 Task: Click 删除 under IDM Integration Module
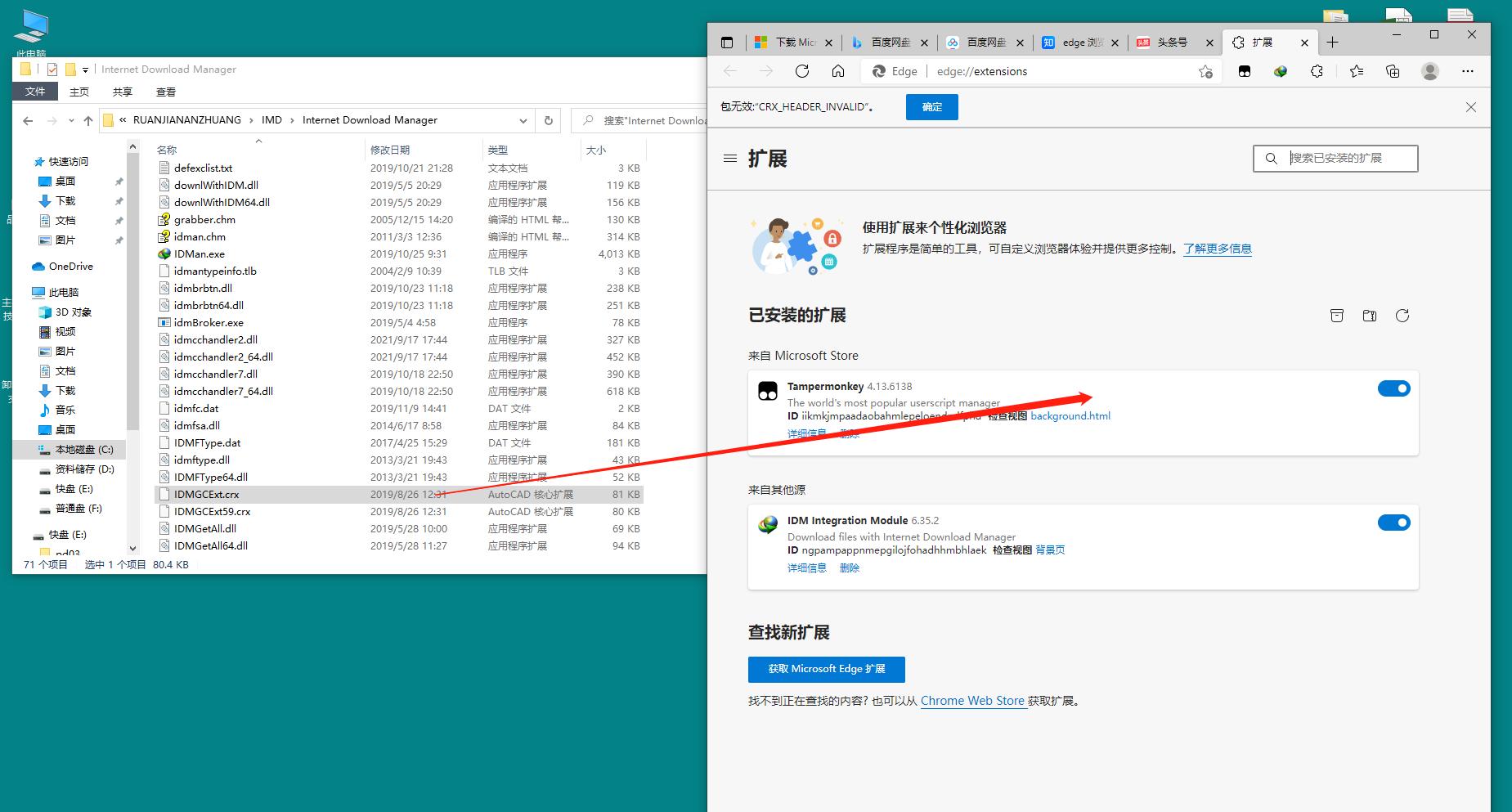coord(850,568)
